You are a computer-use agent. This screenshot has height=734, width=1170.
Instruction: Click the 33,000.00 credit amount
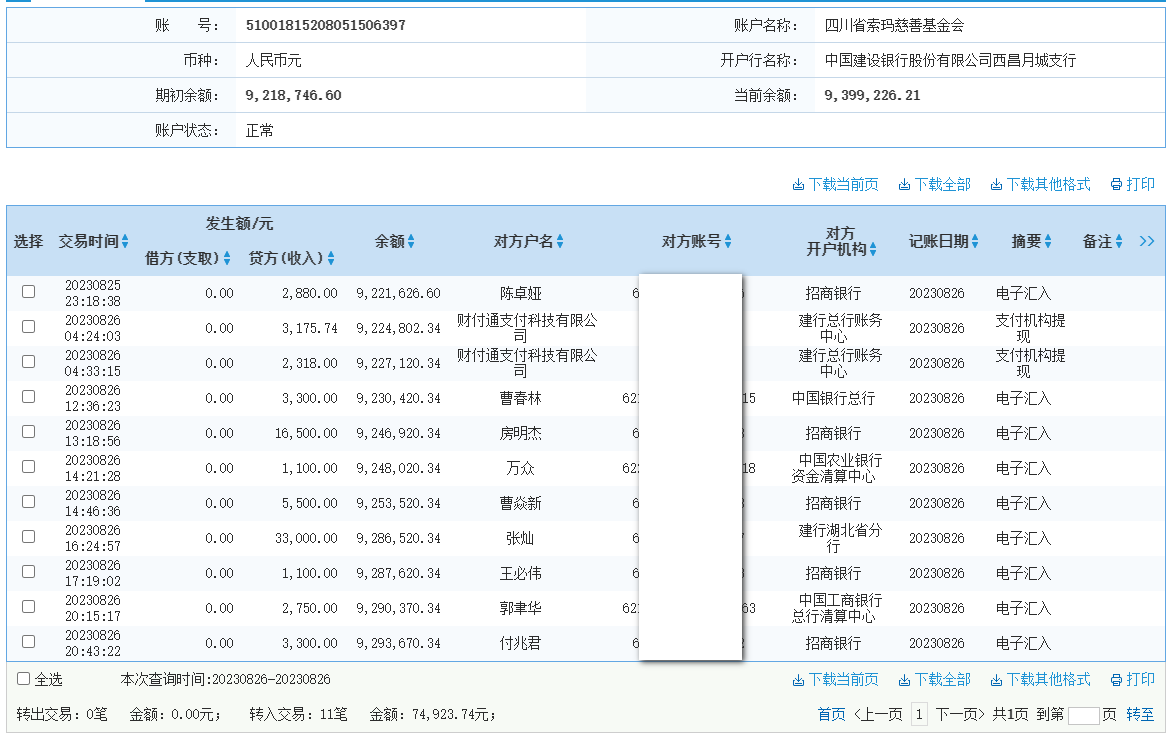306,539
